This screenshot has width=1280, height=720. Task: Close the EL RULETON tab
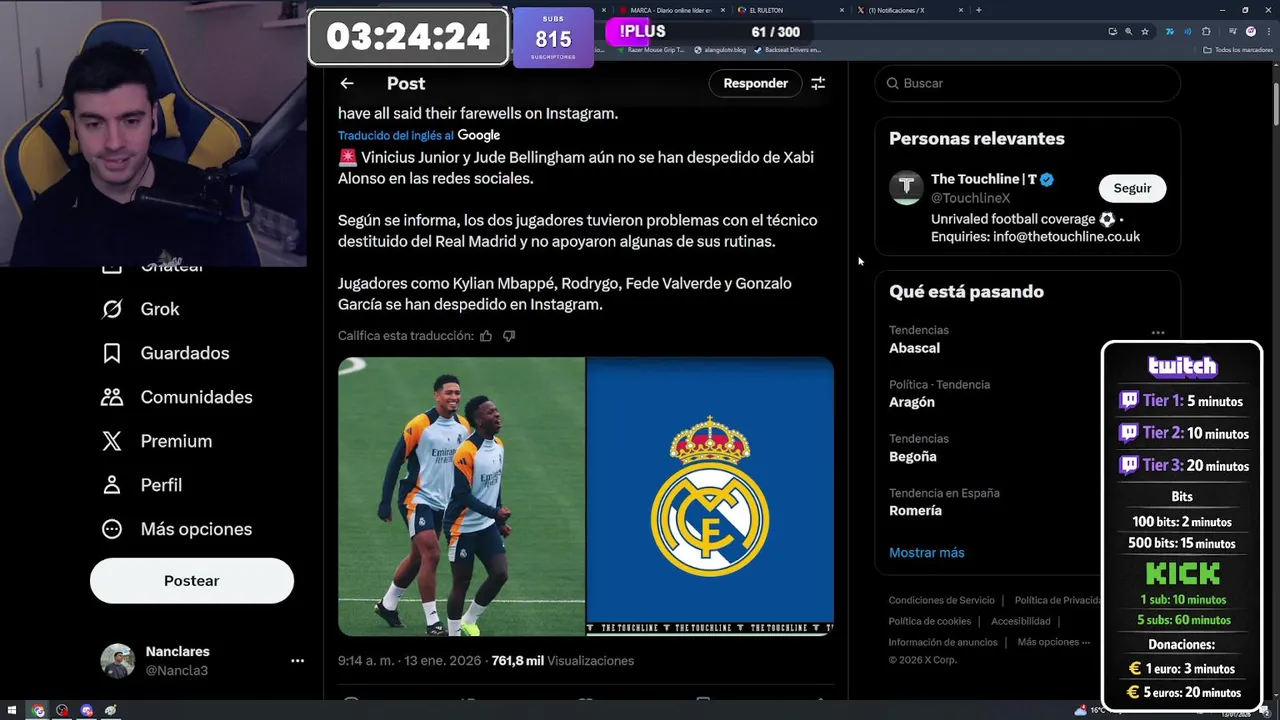click(842, 10)
